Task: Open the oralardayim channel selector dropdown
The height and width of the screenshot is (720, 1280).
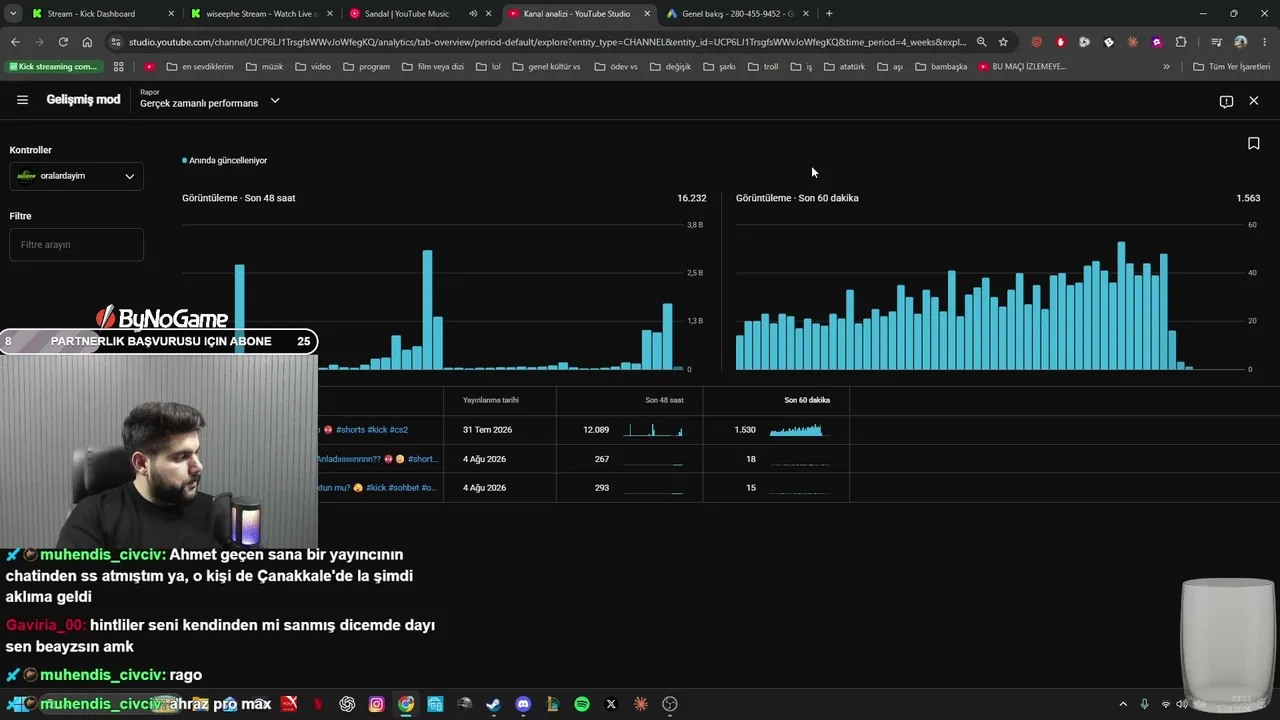Action: (77, 176)
